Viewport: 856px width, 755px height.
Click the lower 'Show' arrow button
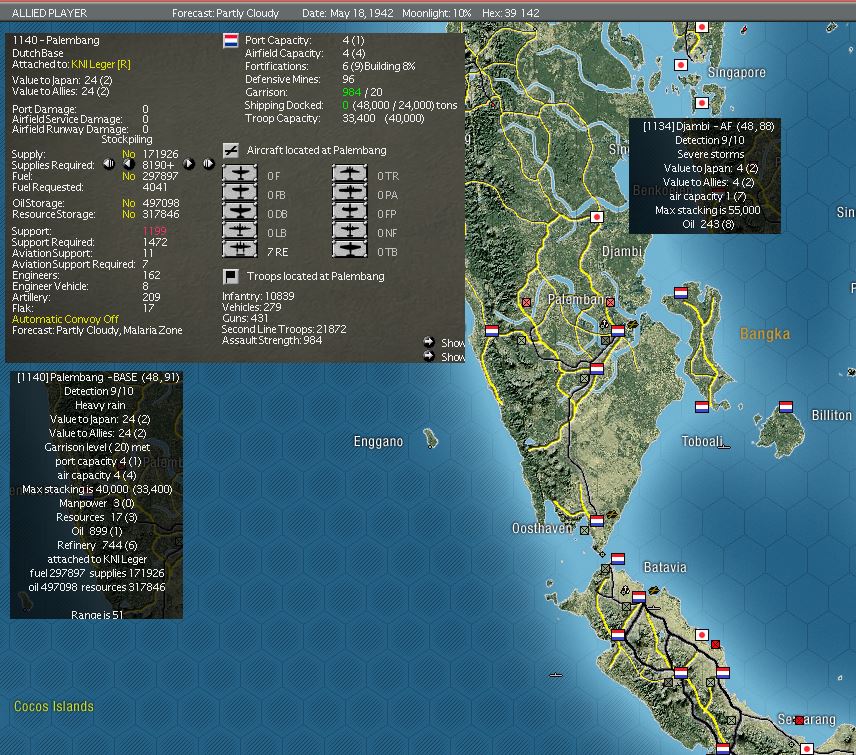click(x=429, y=356)
